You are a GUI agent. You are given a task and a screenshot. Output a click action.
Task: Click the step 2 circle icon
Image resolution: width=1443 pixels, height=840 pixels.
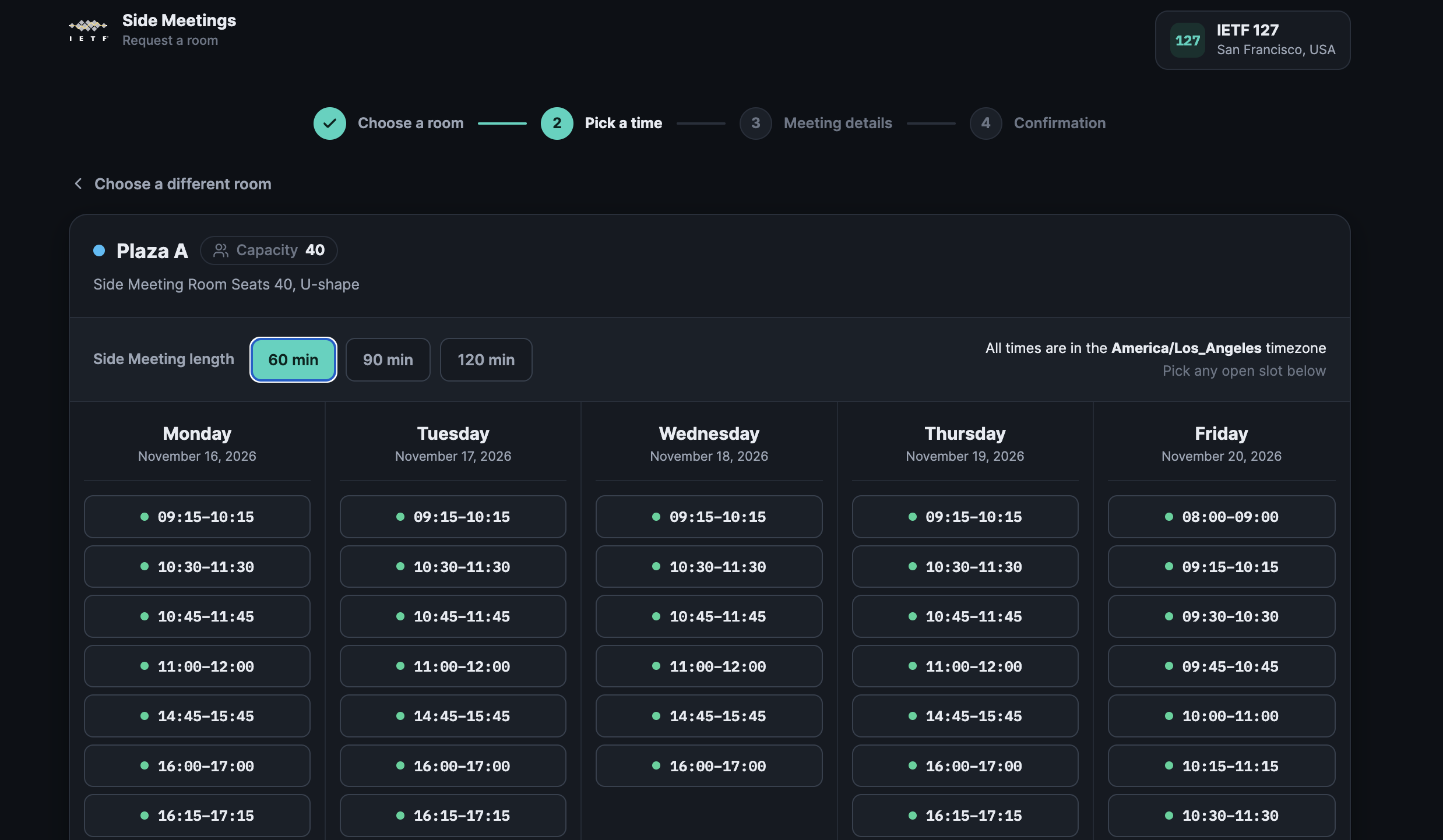tap(557, 123)
